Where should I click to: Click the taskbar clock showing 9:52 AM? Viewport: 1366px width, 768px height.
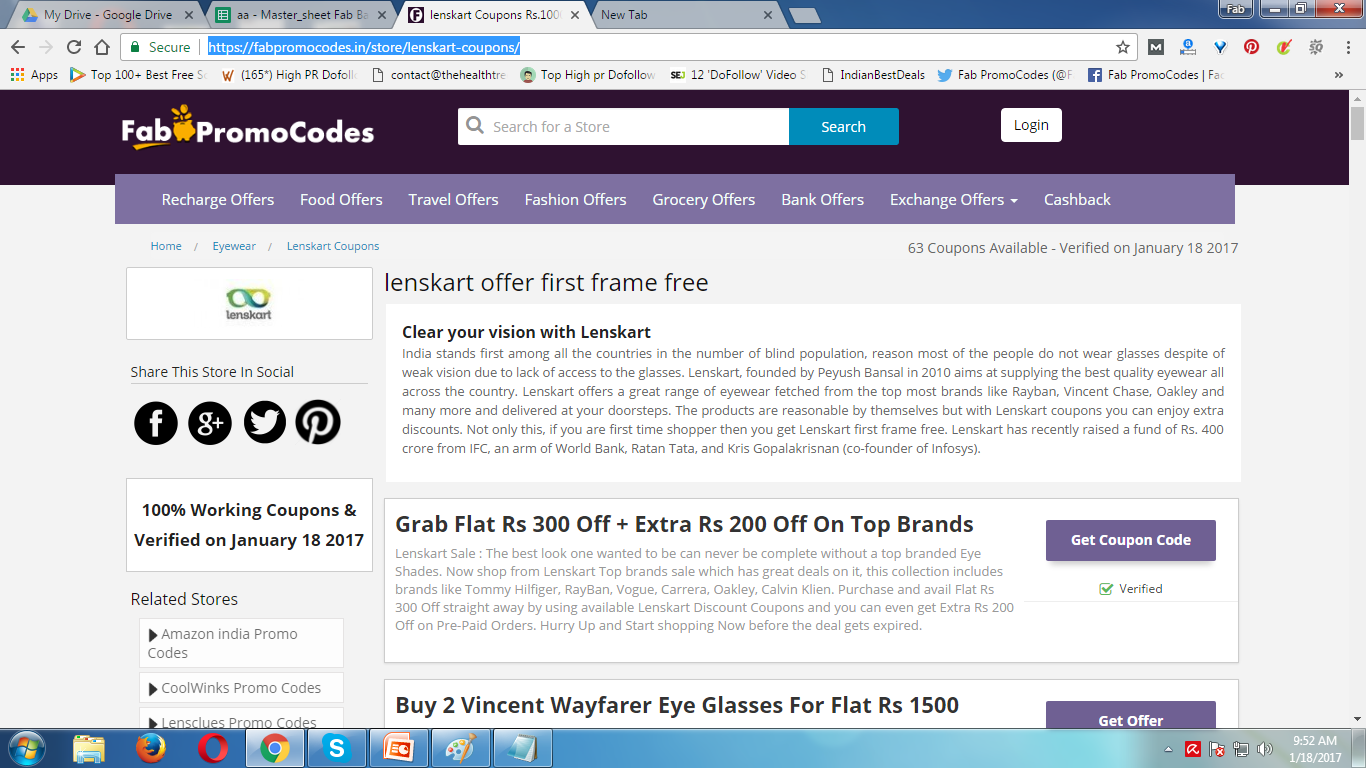pos(1315,749)
